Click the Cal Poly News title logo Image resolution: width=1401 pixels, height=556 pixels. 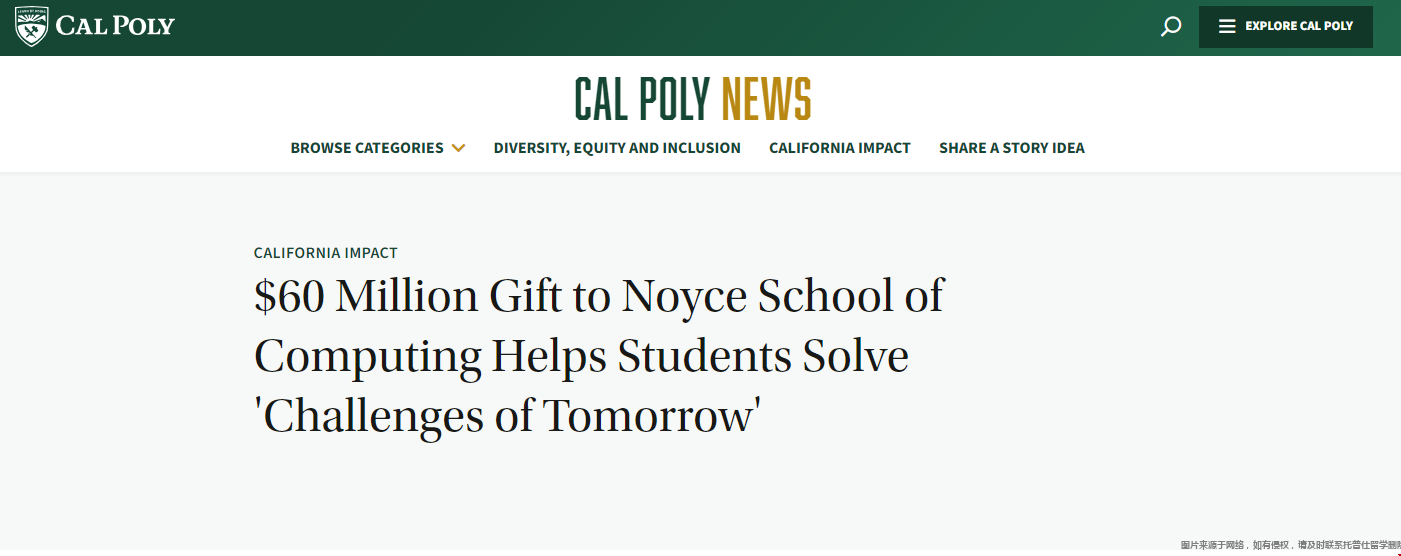point(693,99)
